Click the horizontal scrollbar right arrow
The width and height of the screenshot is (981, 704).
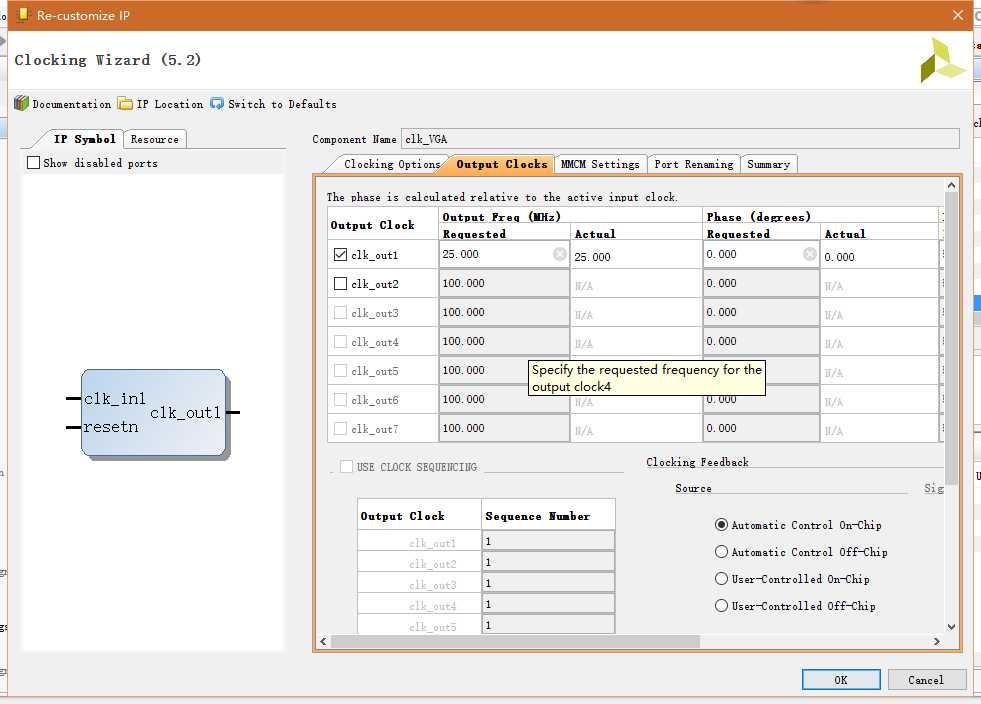click(x=937, y=641)
